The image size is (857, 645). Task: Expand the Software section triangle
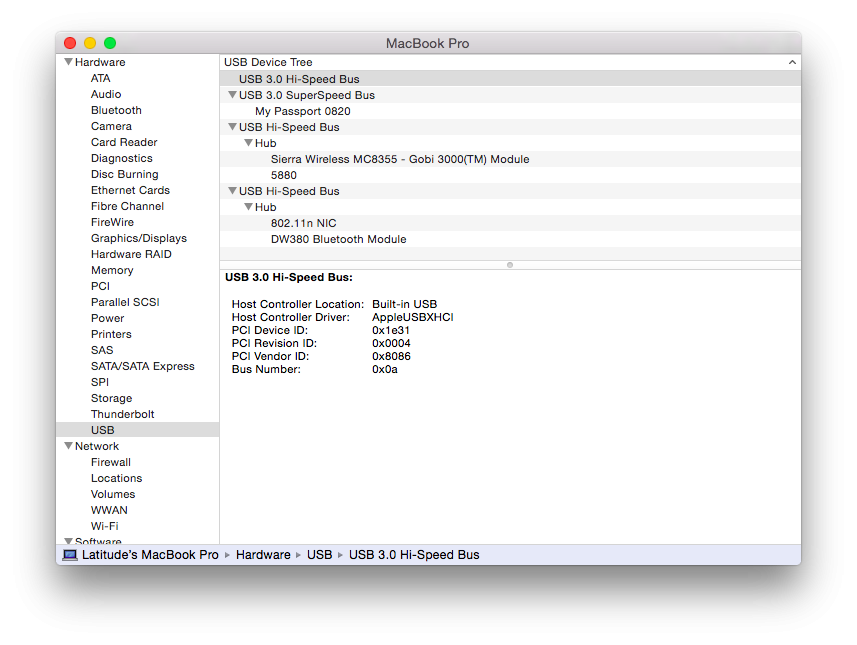[68, 541]
